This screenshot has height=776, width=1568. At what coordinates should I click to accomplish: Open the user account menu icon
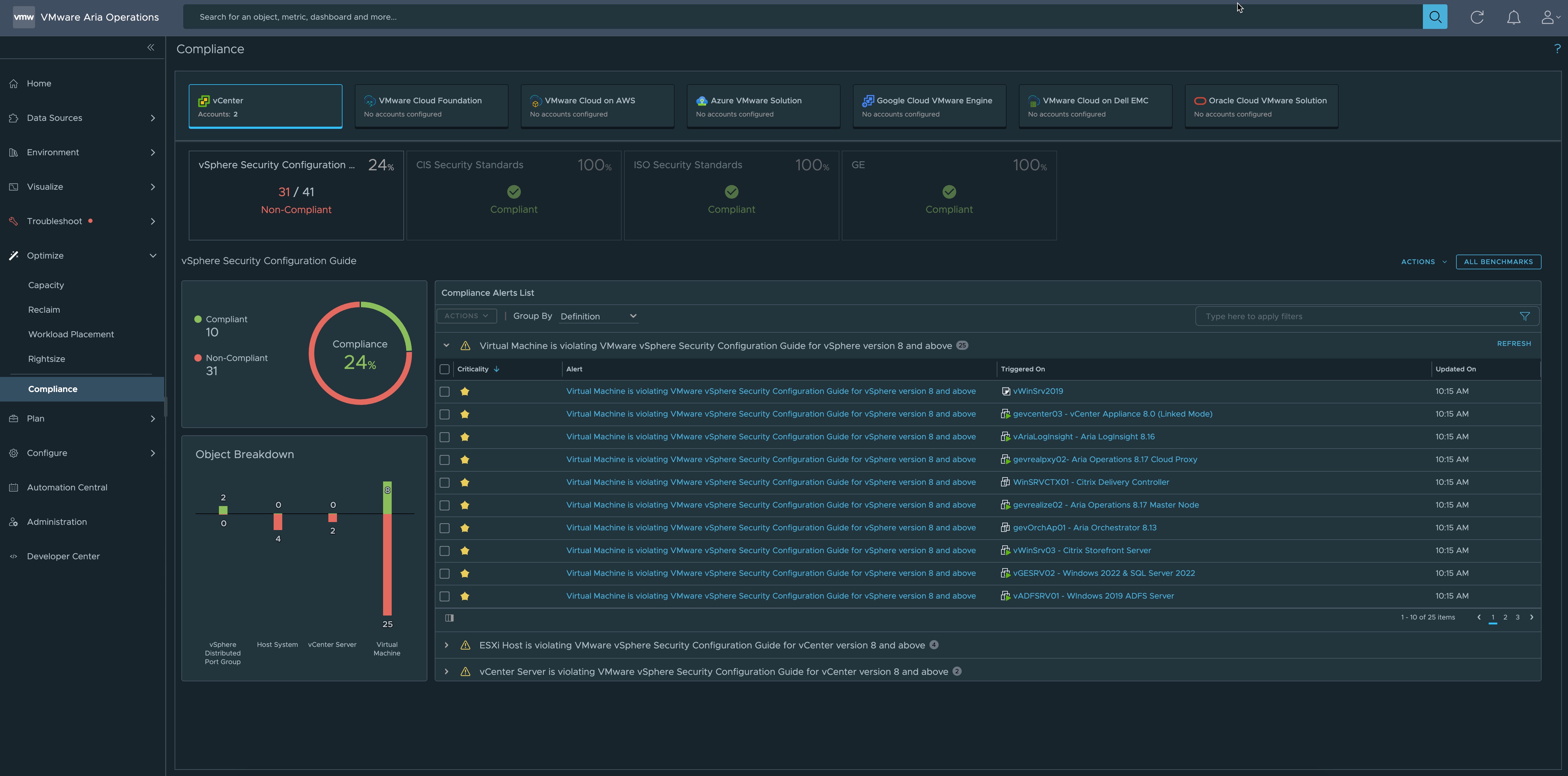(1550, 17)
